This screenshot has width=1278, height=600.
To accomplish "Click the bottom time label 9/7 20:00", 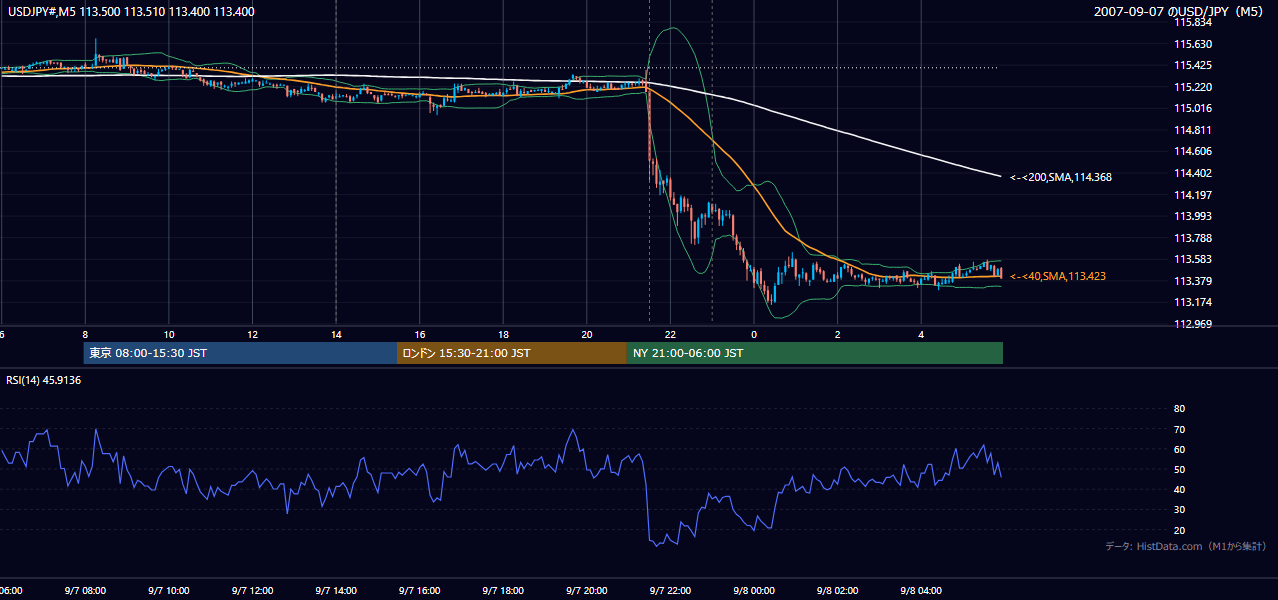I will (587, 590).
